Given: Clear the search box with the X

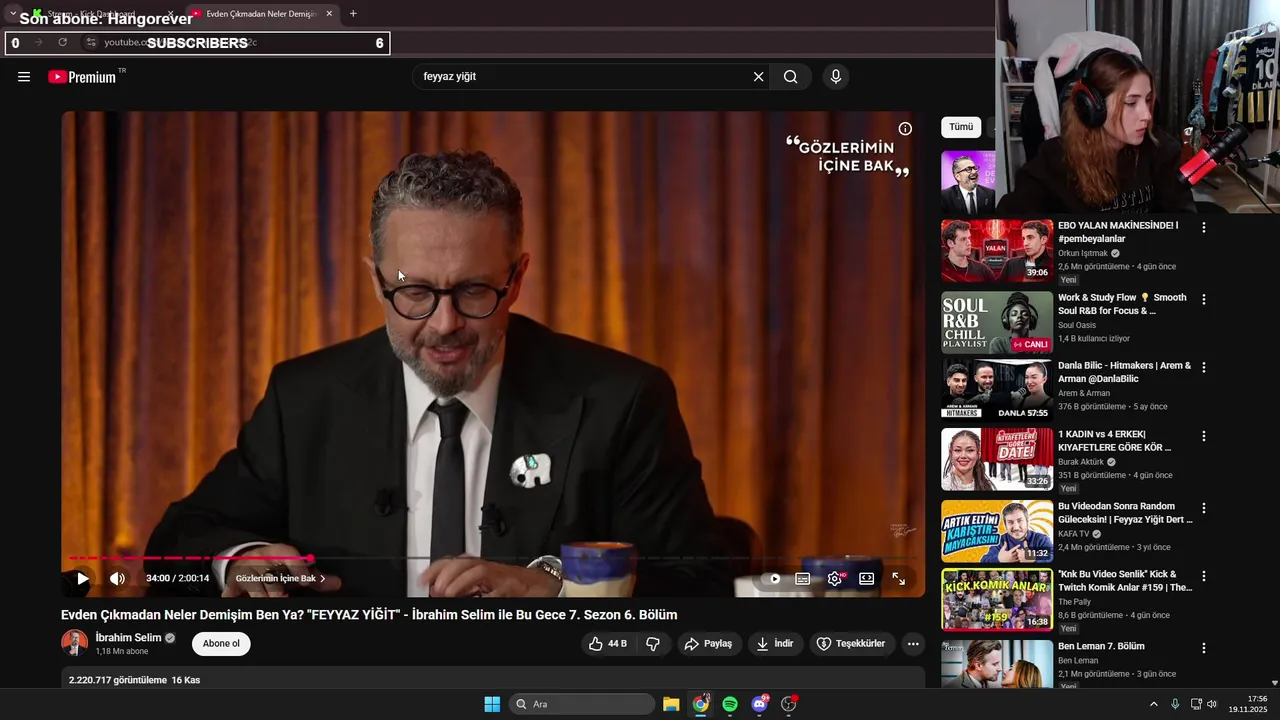Looking at the screenshot, I should pos(758,77).
